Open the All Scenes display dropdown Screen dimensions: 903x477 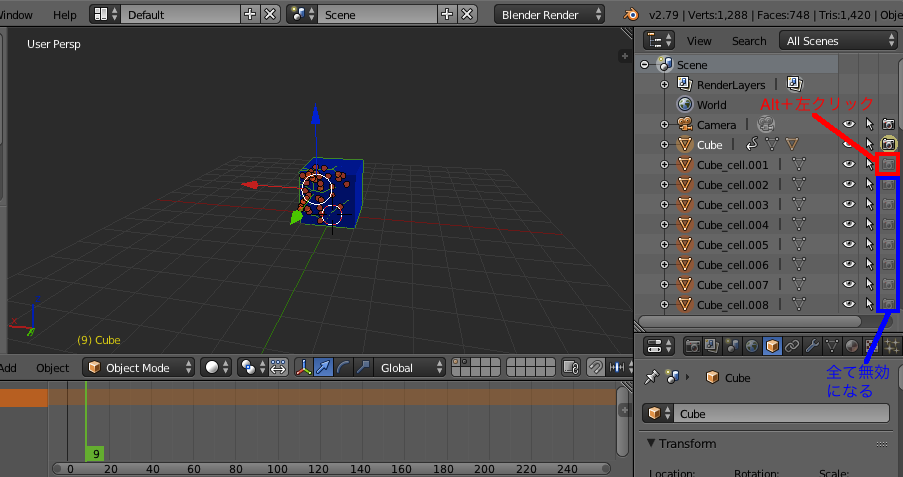(x=838, y=40)
